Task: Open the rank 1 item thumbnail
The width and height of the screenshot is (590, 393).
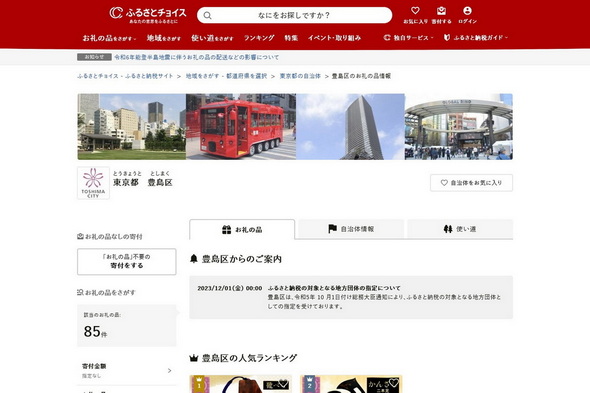Action: pyautogui.click(x=240, y=384)
